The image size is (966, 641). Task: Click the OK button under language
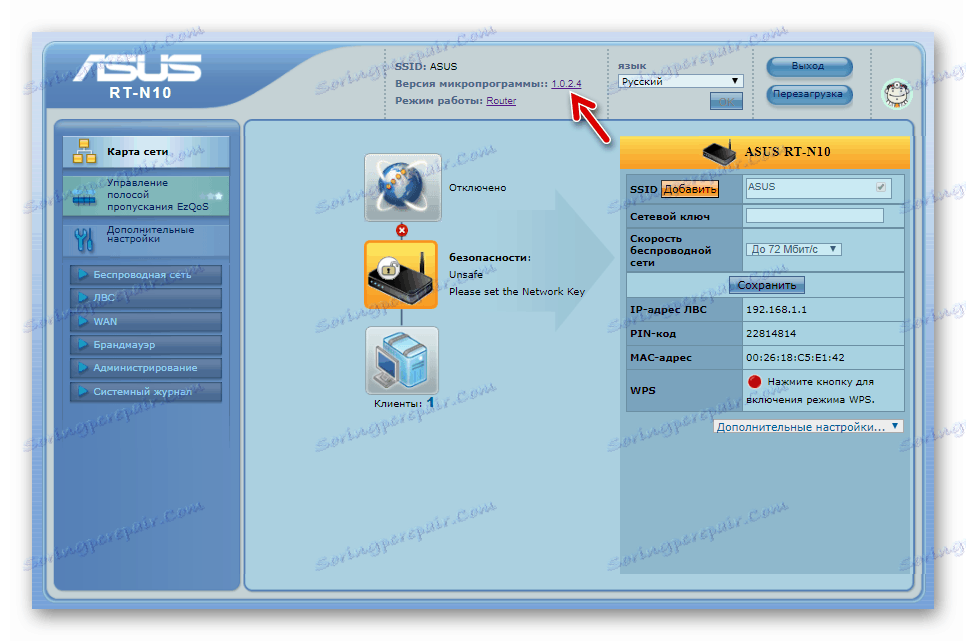[726, 101]
